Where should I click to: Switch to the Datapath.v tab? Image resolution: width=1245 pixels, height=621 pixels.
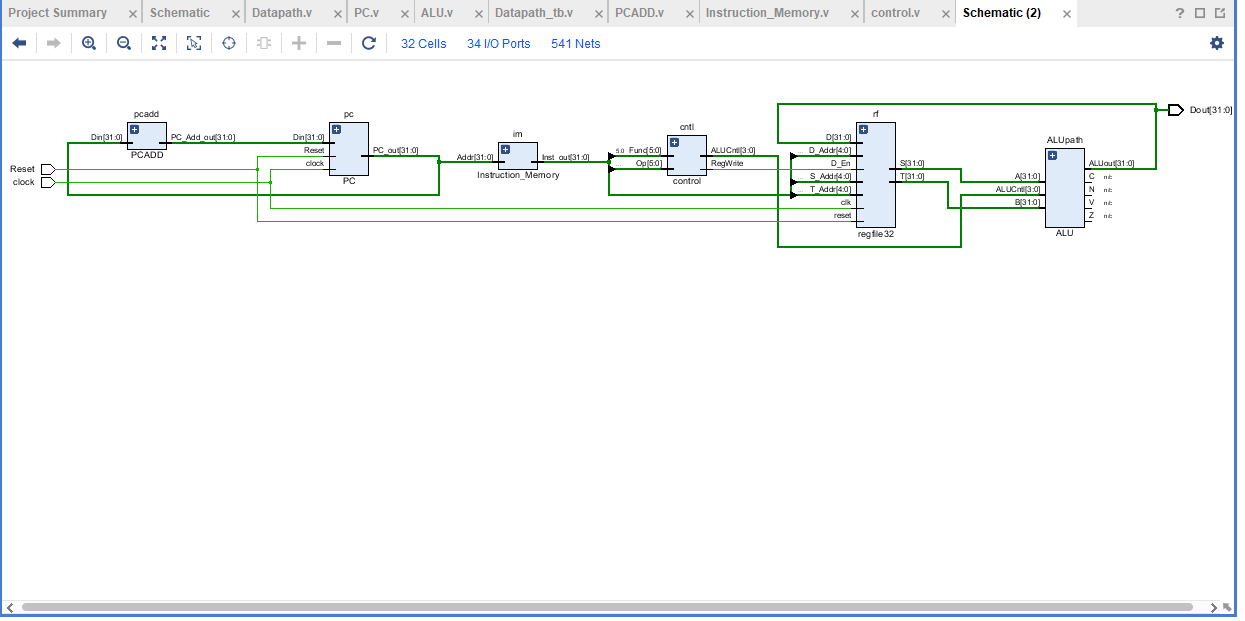pos(282,13)
